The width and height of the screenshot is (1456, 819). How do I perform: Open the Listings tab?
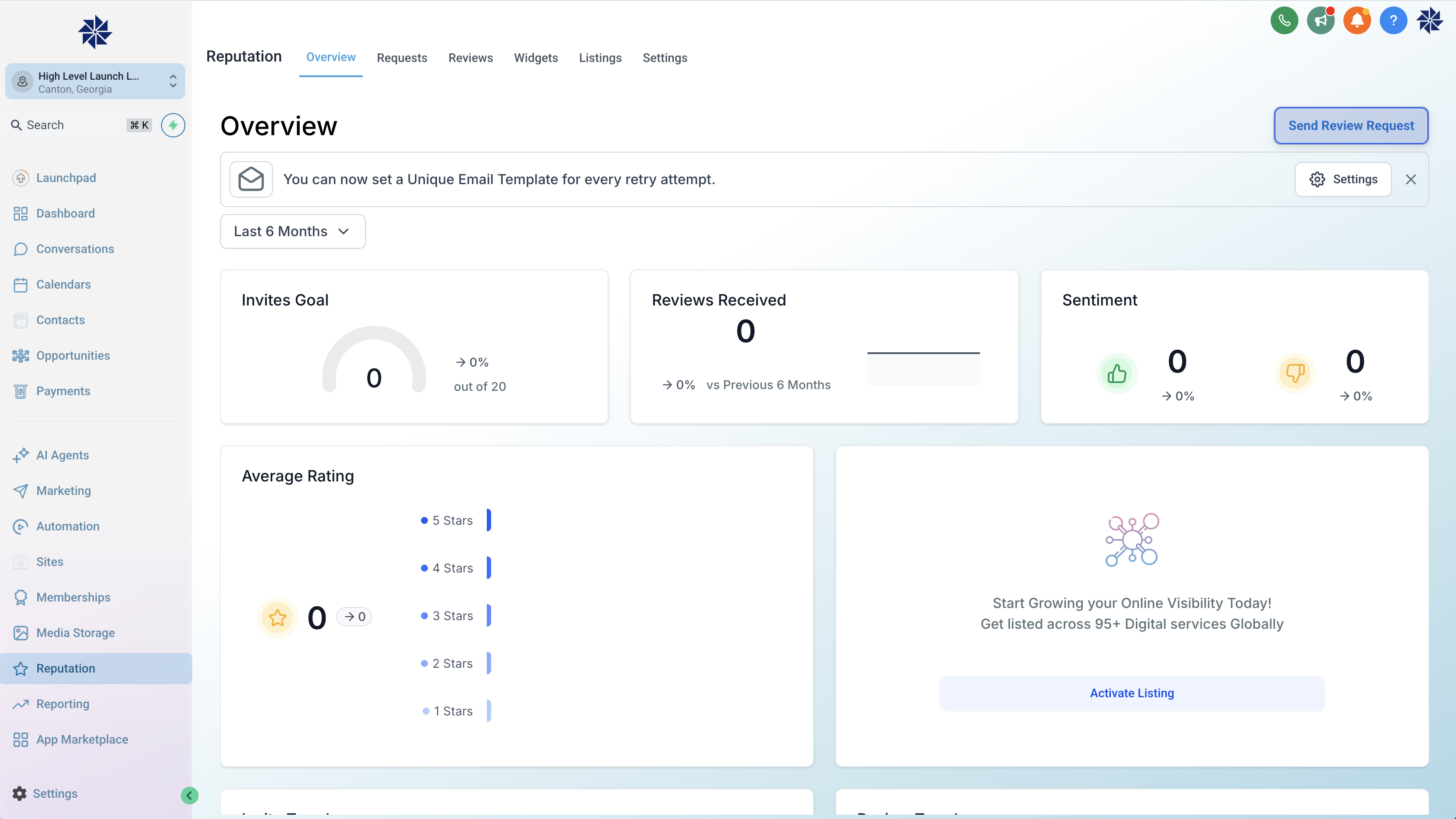(x=600, y=58)
